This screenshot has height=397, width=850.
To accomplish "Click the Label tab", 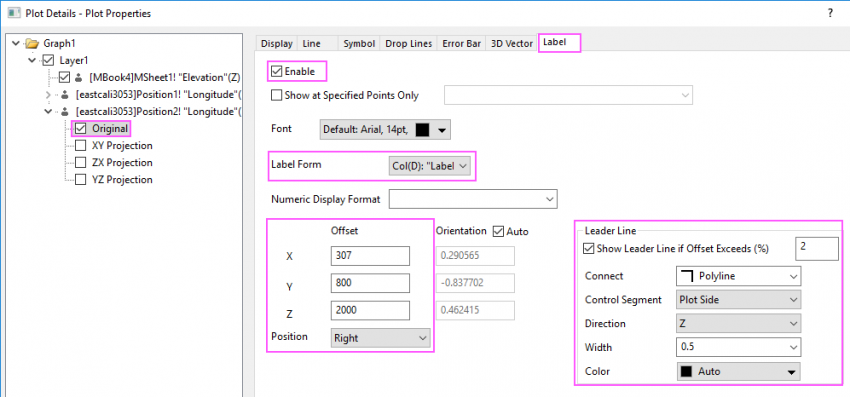I will pos(558,42).
